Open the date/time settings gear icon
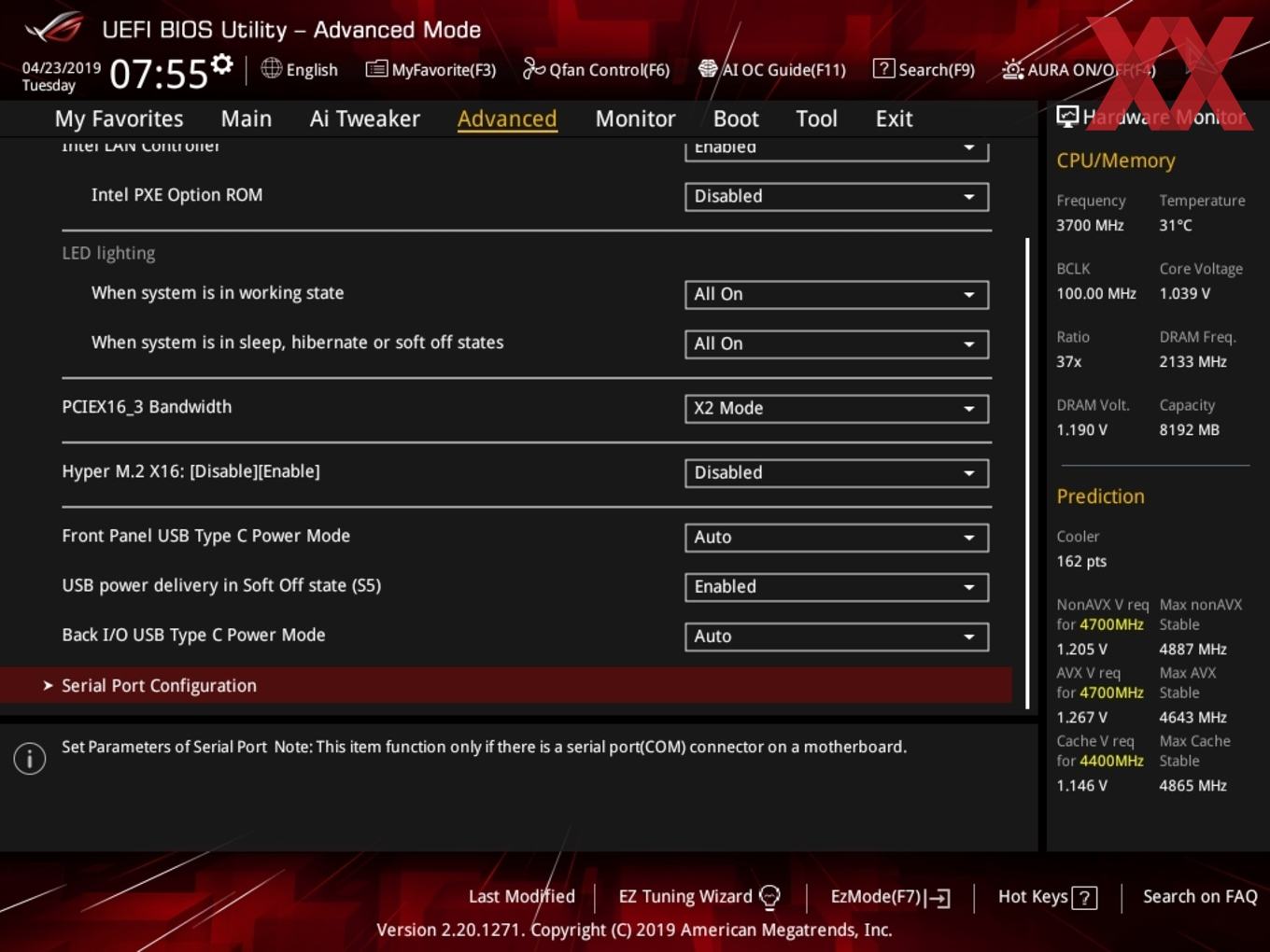Screen dimensions: 1270x952 [x=222, y=63]
